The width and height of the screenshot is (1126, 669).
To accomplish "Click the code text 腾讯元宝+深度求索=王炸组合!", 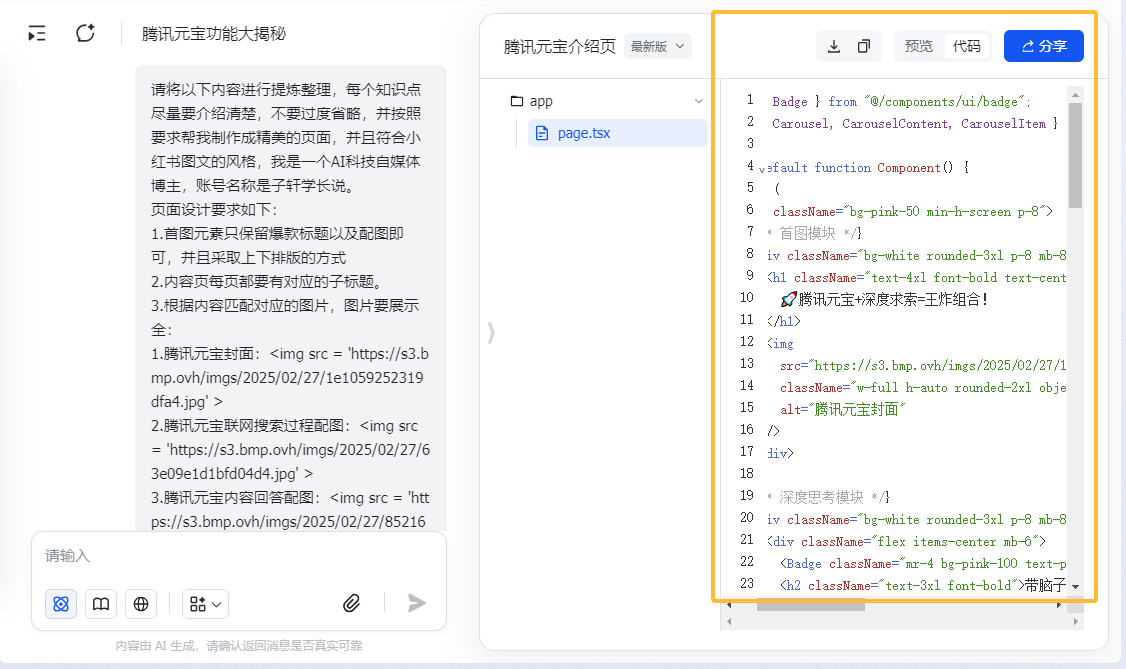I will pos(884,299).
